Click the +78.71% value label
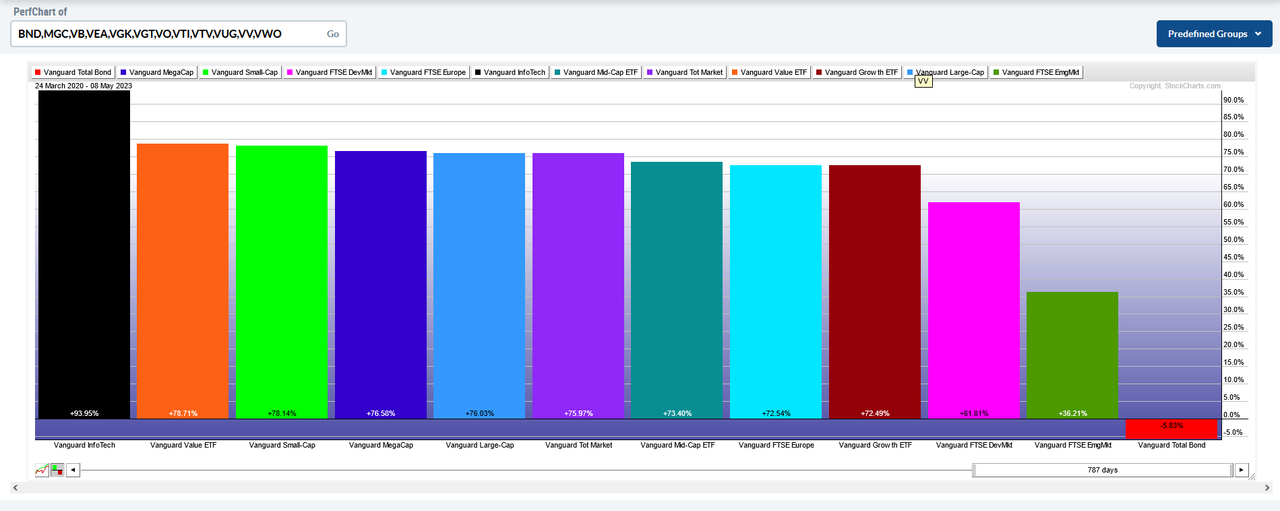This screenshot has width=1280, height=511. (183, 413)
